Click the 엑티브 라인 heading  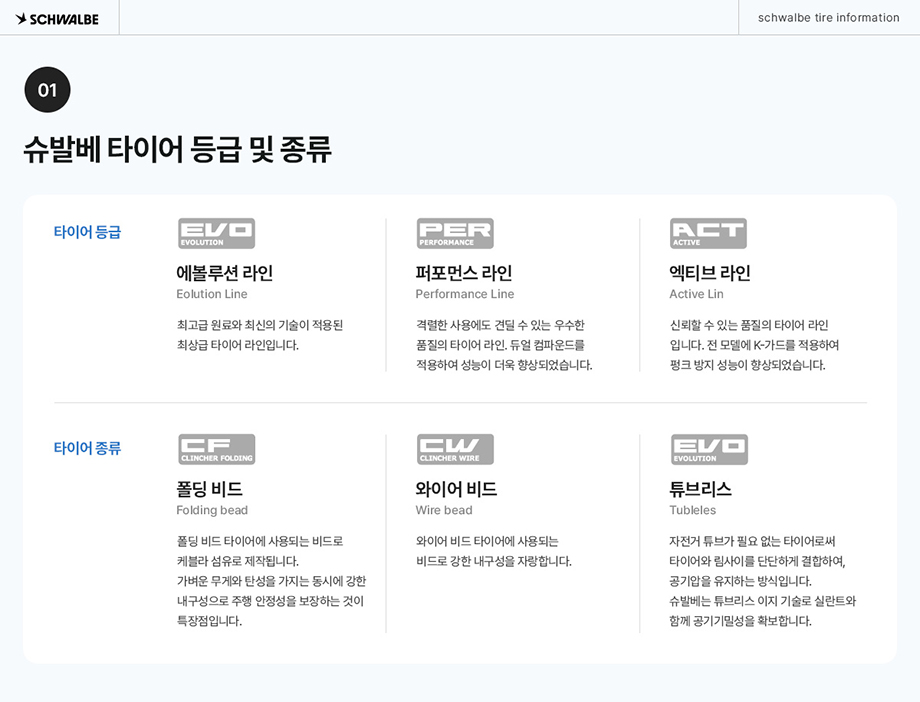coord(709,273)
